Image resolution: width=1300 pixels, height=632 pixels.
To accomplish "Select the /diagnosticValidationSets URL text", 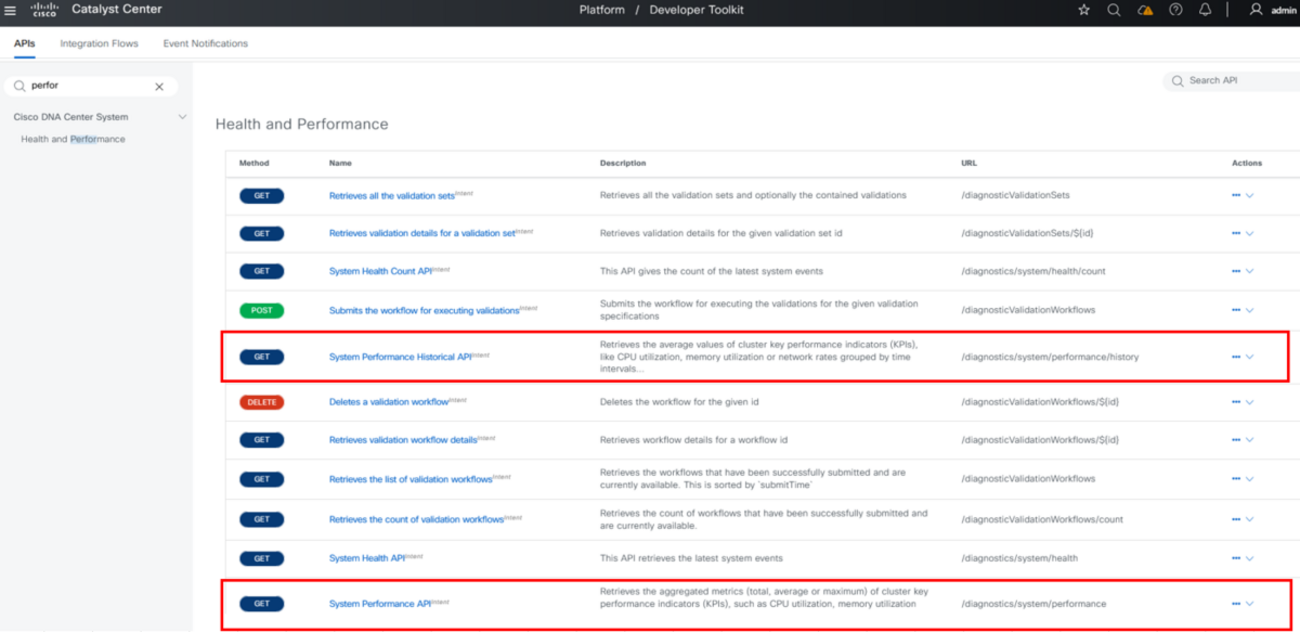I will (x=1015, y=196).
